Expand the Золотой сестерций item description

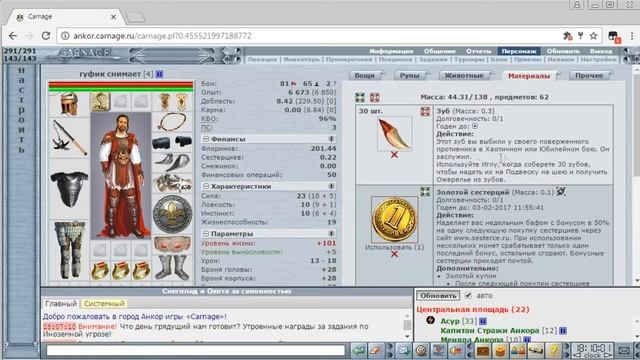(x=425, y=191)
